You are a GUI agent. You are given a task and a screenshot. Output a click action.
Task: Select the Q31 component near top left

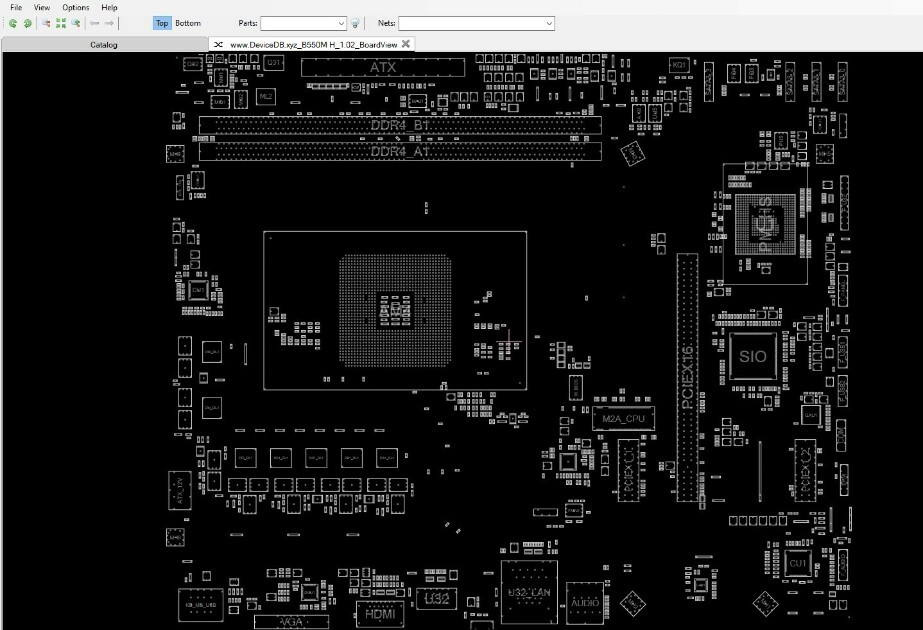pyautogui.click(x=274, y=62)
